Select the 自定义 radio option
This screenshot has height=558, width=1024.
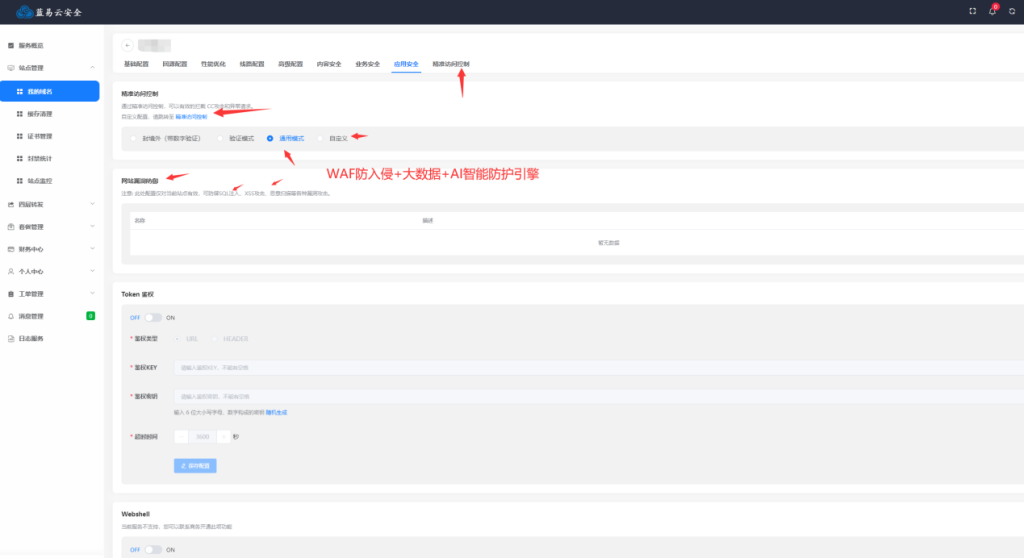pos(320,138)
